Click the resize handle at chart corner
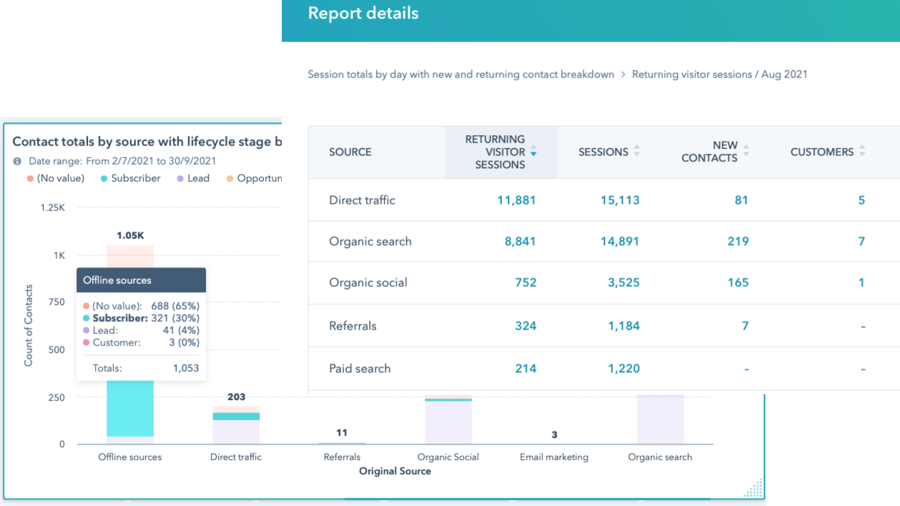This screenshot has width=900, height=506. tap(755, 488)
